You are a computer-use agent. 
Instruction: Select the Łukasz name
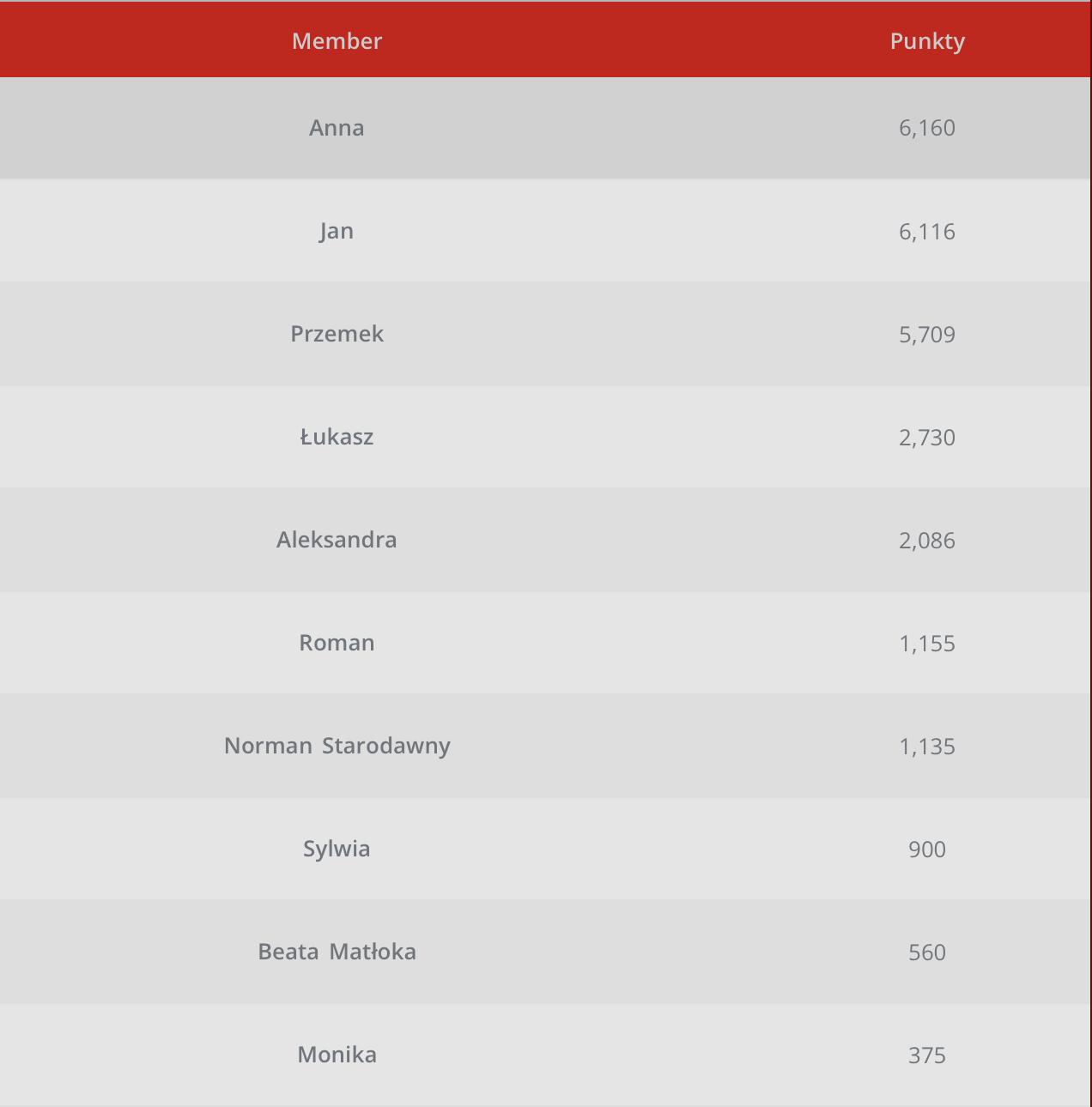pos(337,437)
